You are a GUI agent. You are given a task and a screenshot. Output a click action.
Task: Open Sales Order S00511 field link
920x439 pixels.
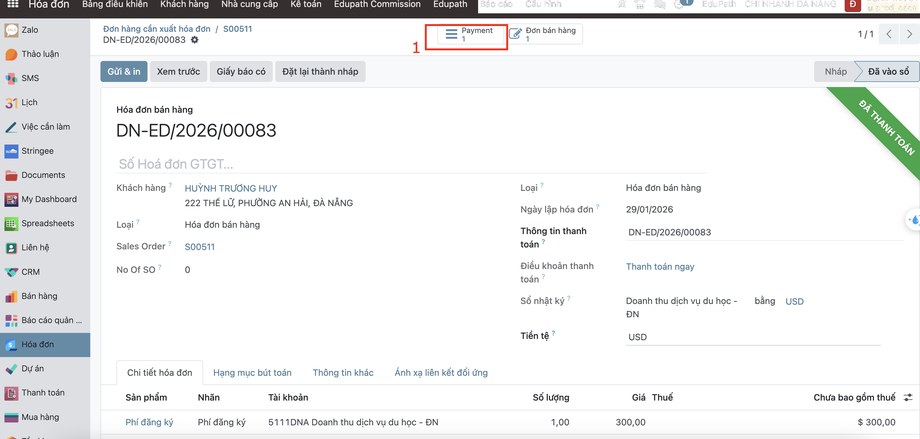199,247
